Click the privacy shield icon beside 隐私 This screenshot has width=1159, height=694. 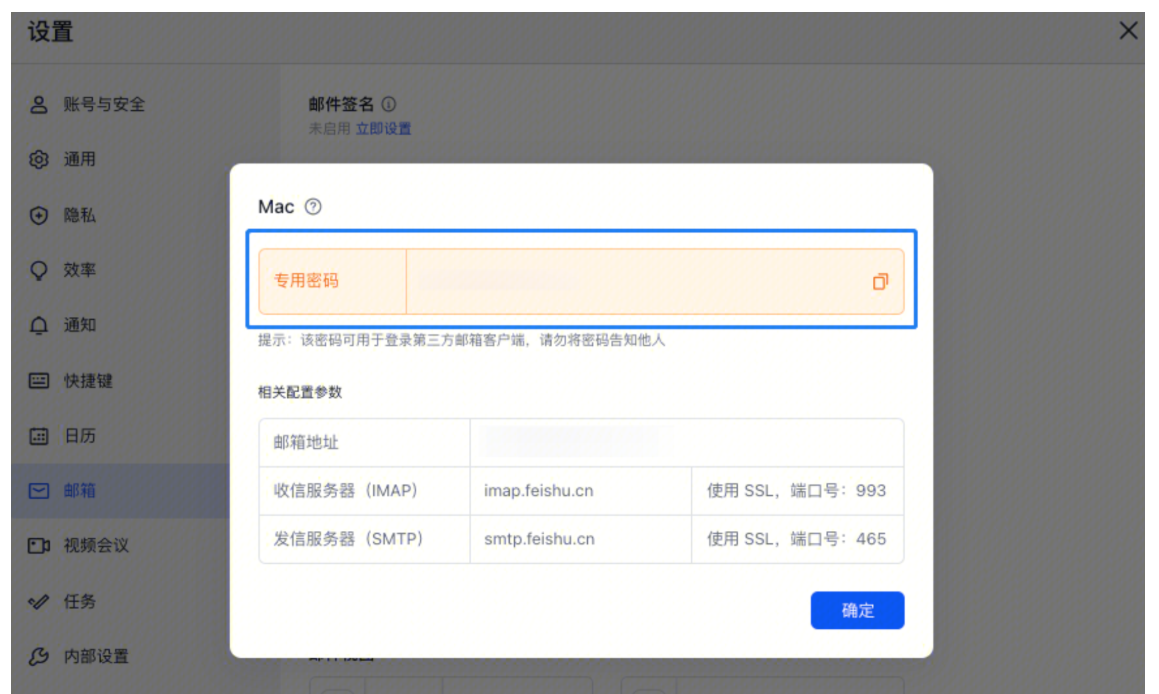pyautogui.click(x=38, y=215)
